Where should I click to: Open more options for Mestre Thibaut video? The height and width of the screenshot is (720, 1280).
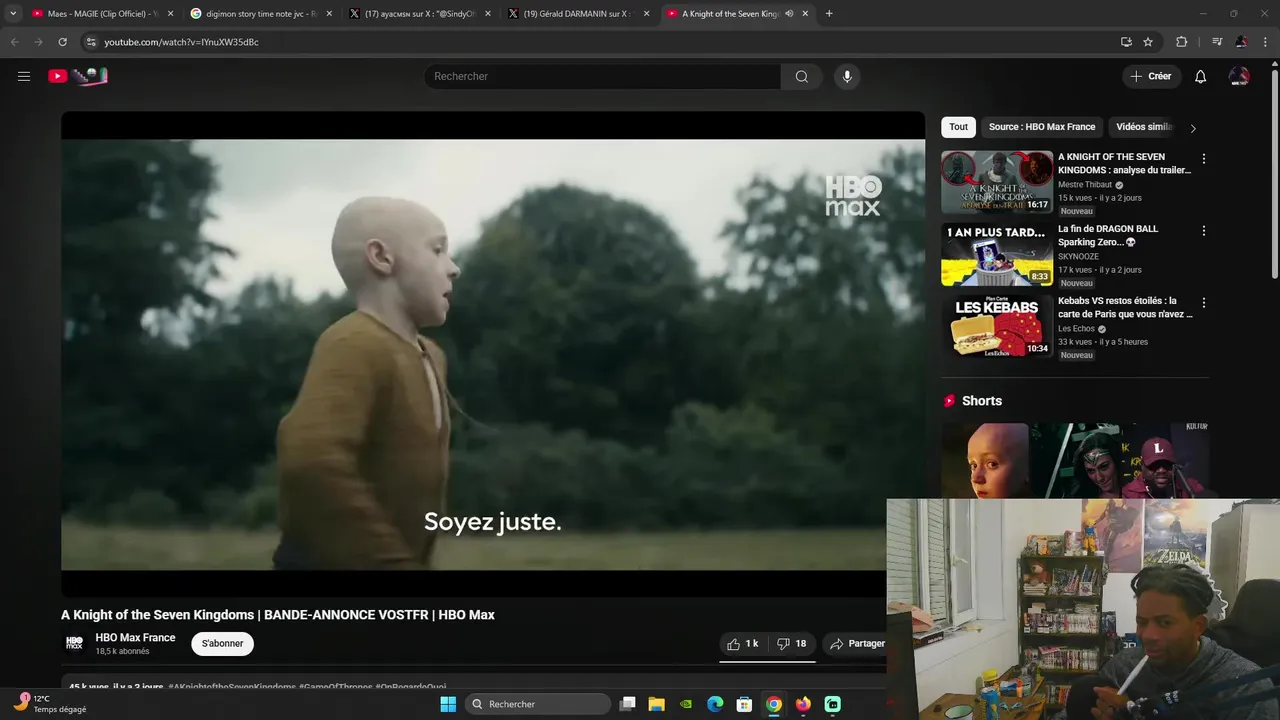(1203, 159)
